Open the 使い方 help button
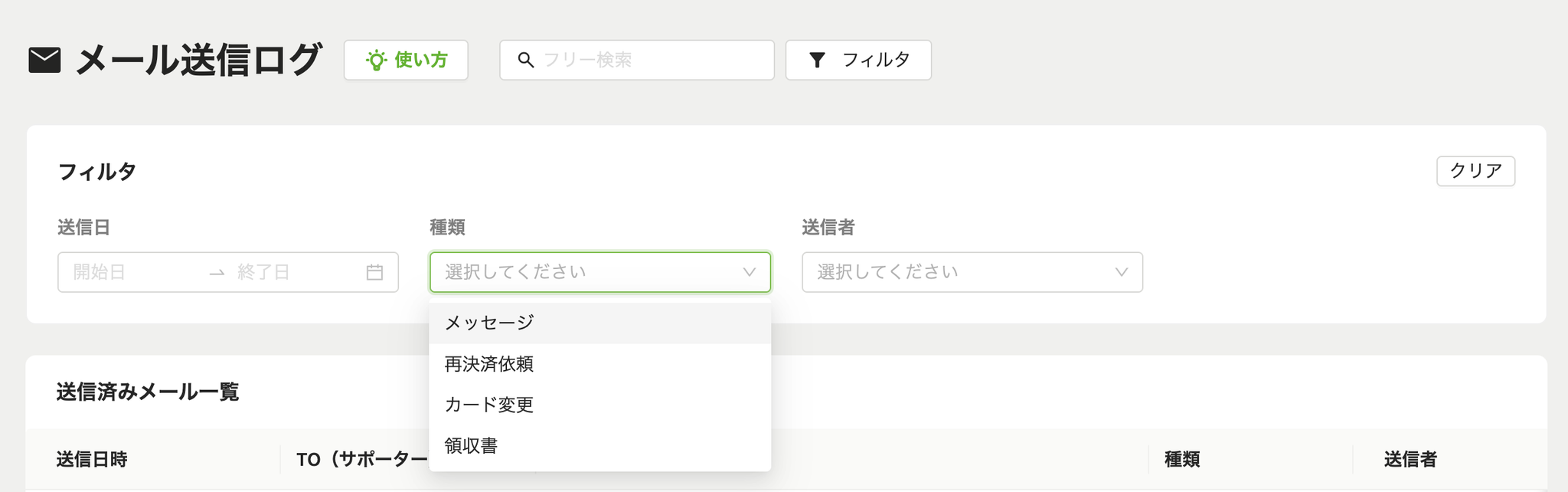1568x492 pixels. 406,60
